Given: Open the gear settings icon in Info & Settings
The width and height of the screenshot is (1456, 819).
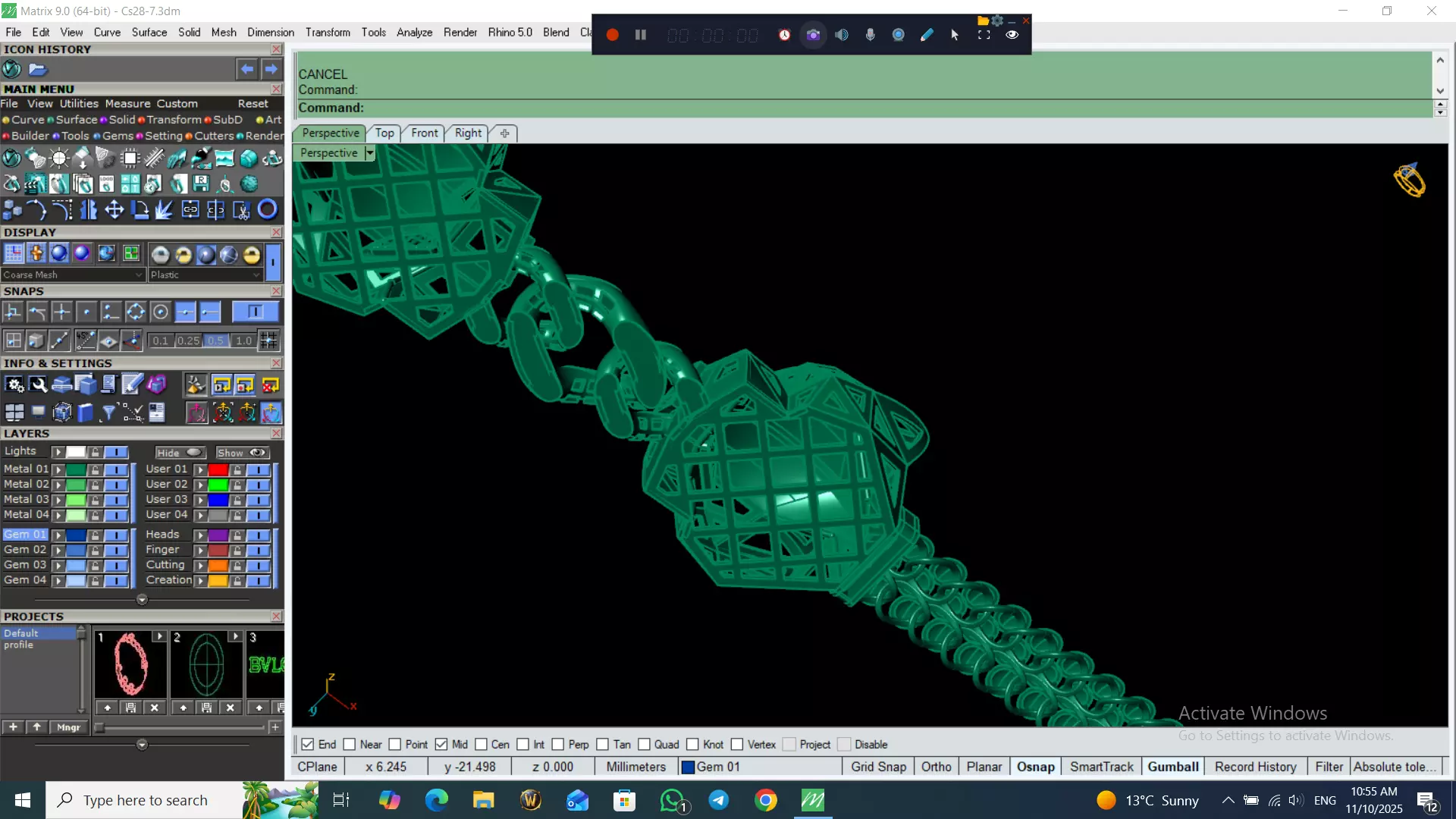Looking at the screenshot, I should tap(14, 385).
